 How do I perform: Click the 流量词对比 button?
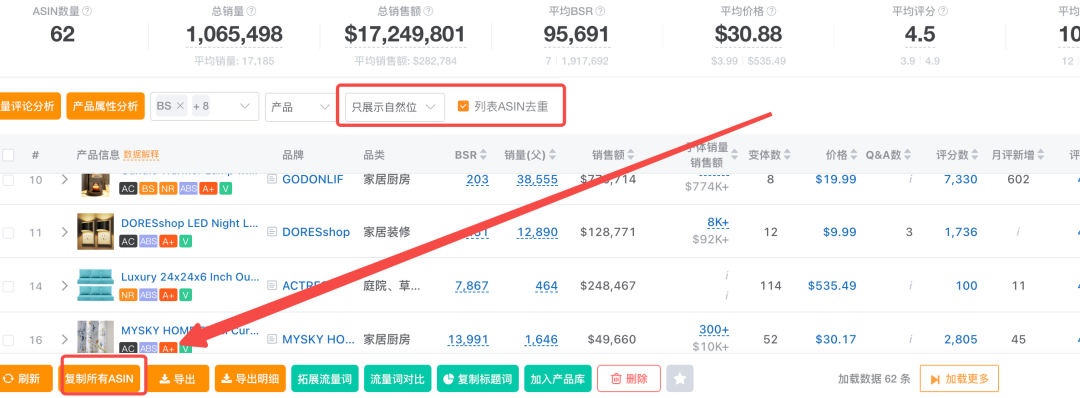(x=397, y=379)
